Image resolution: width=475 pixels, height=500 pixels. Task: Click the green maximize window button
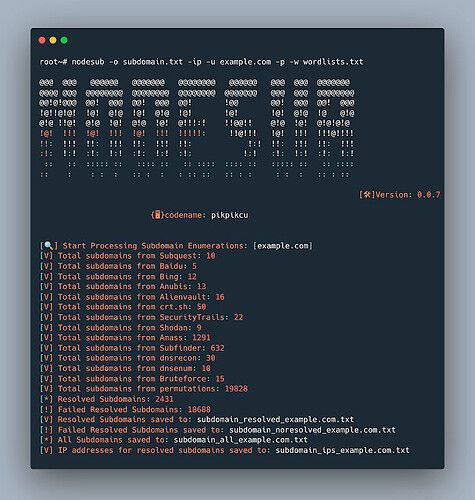coord(64,40)
